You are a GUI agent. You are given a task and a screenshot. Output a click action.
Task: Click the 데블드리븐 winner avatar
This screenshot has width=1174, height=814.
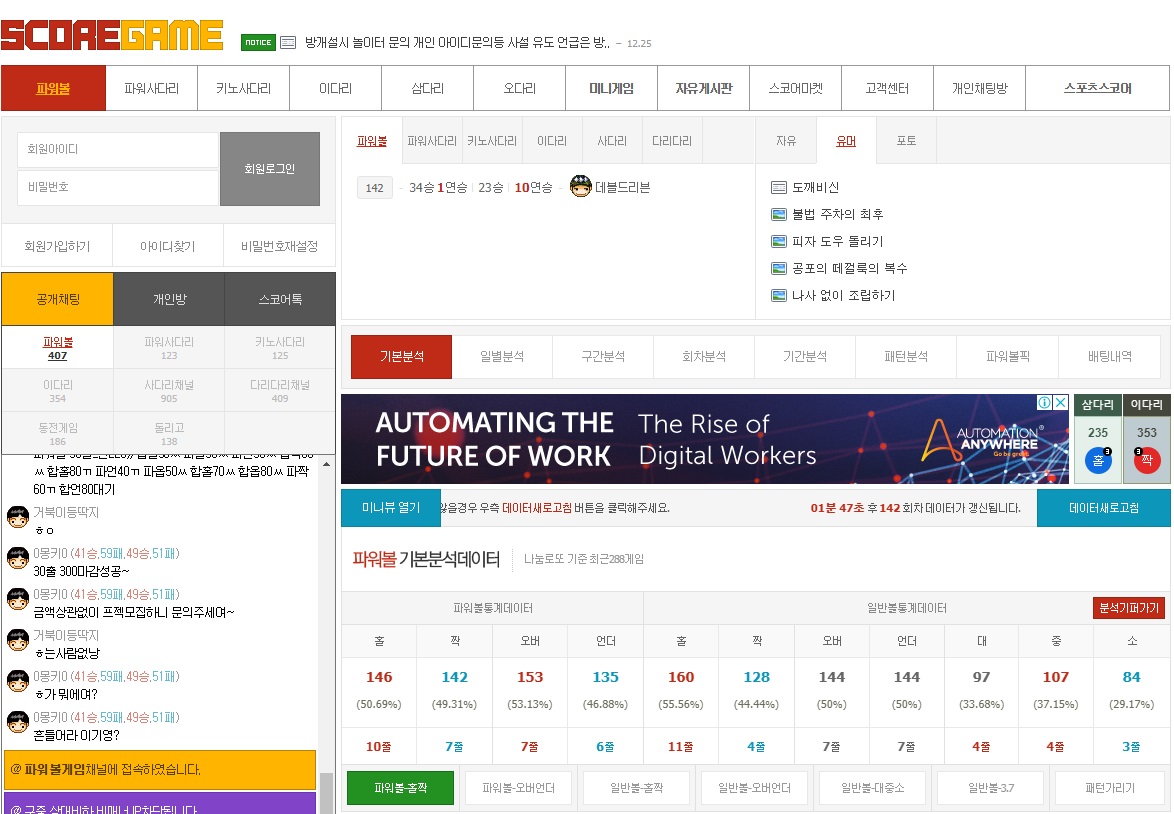coord(580,187)
